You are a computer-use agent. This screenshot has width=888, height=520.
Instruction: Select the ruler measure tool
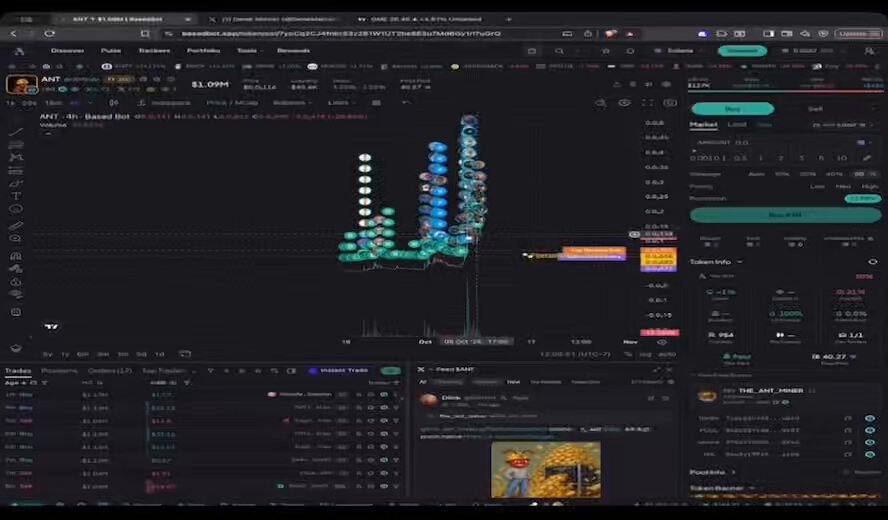[16, 225]
